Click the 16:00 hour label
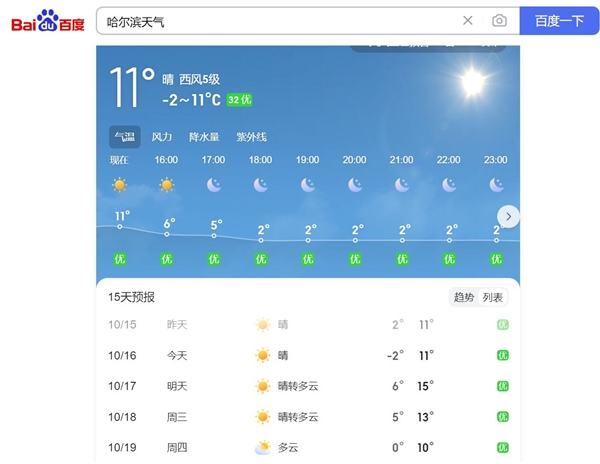This screenshot has width=600, height=464. coord(166,160)
